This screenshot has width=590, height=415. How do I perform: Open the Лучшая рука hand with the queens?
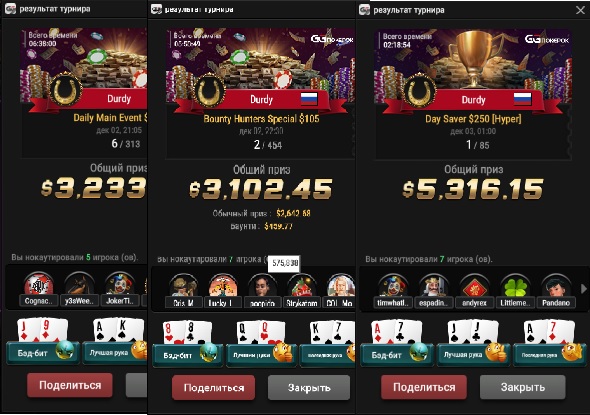point(261,354)
